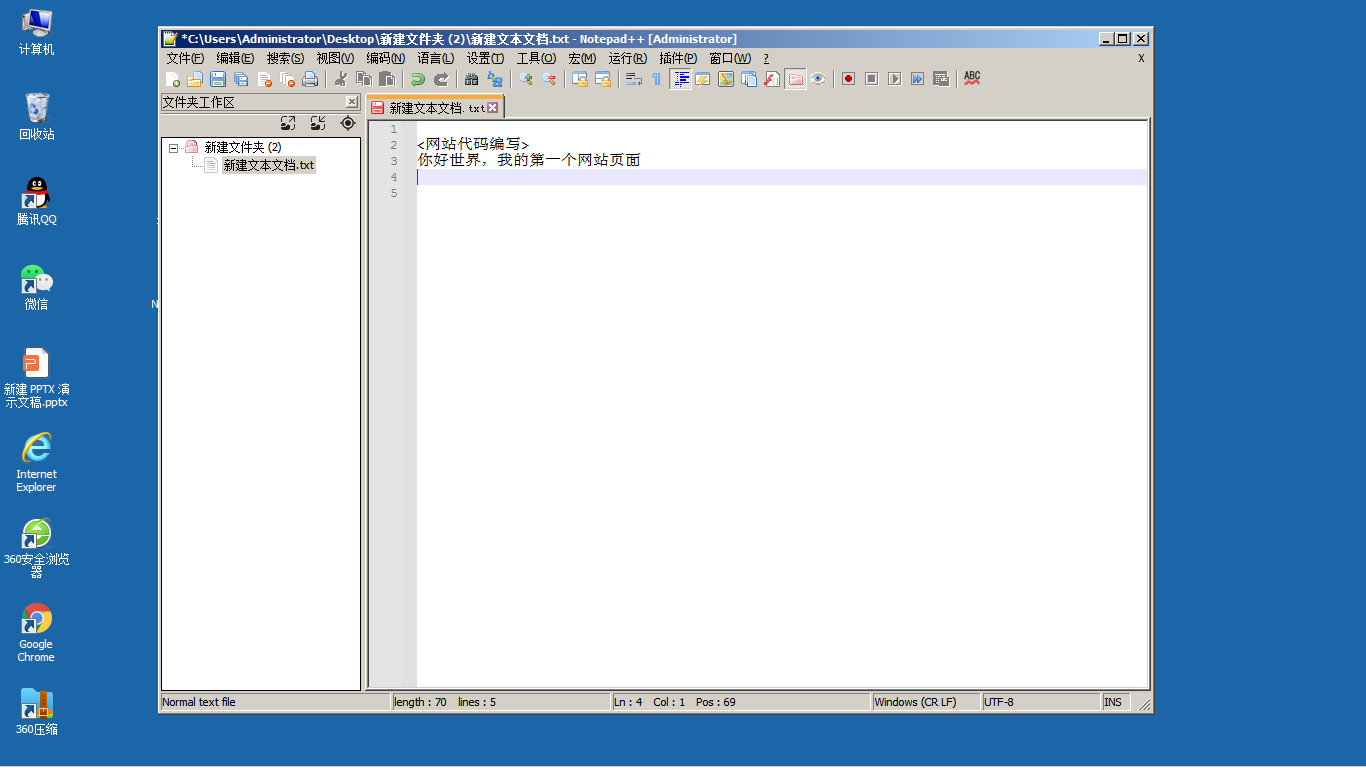Open the 设置(T) menu
1366x768 pixels.
485,58
